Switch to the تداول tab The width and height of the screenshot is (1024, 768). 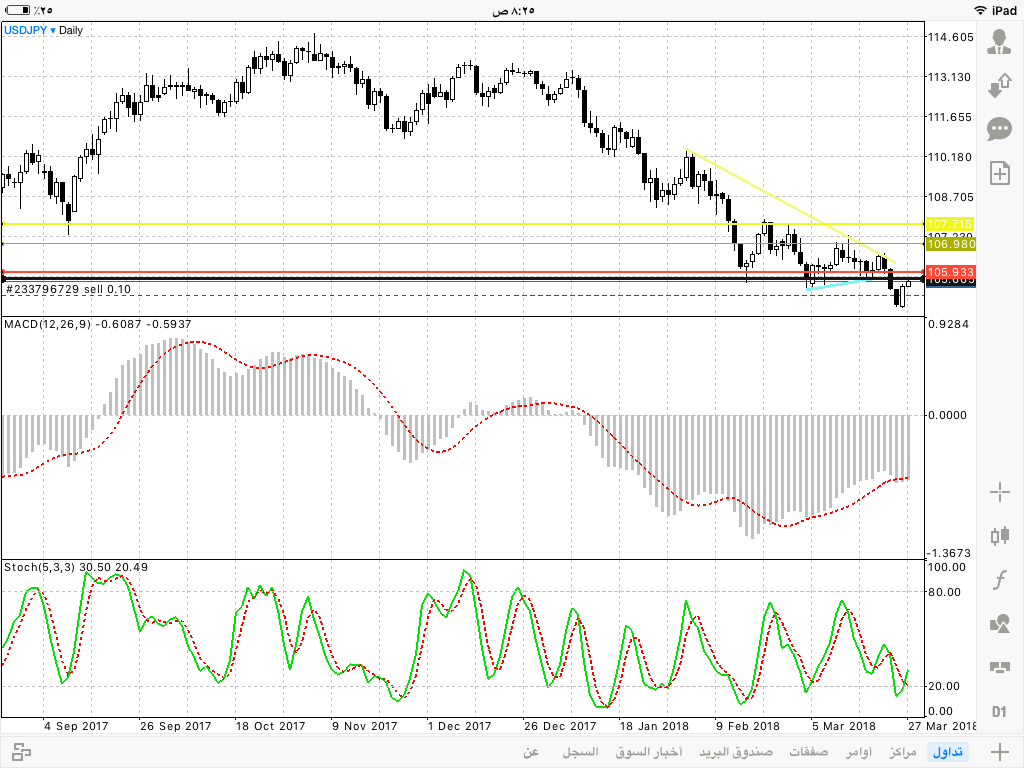pyautogui.click(x=947, y=752)
